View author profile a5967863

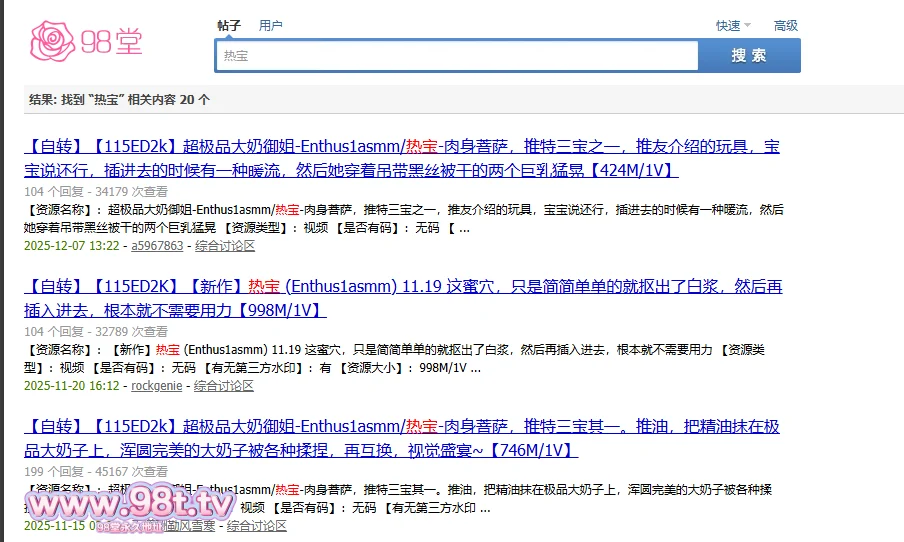click(x=157, y=246)
